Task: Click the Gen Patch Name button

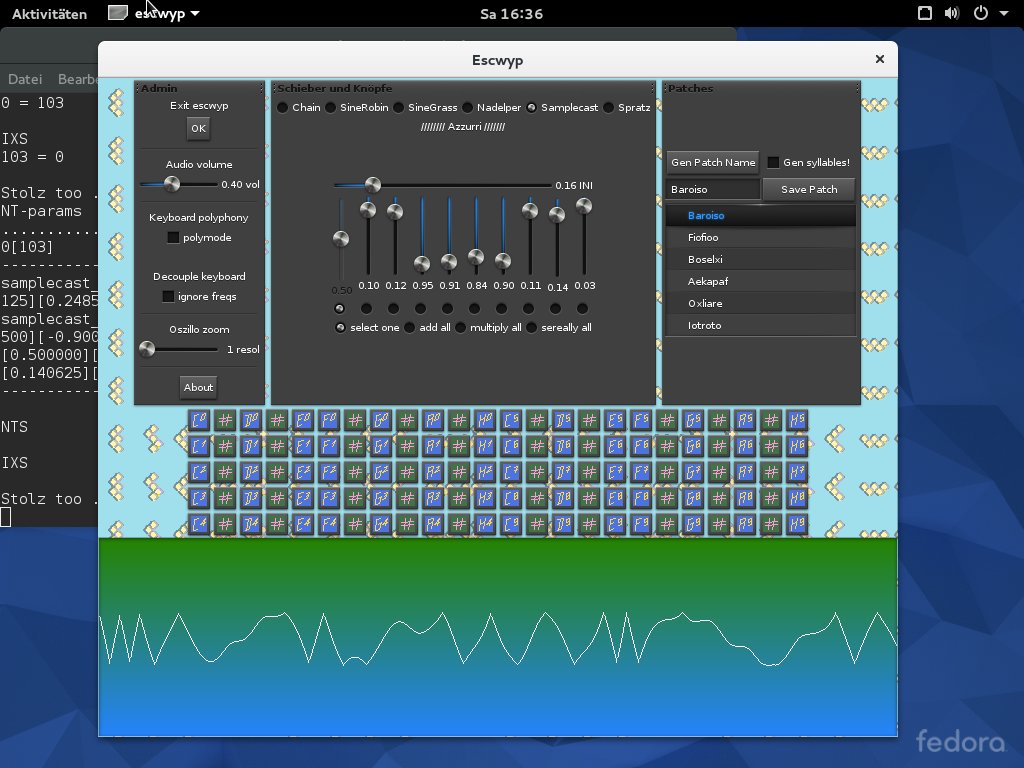Action: (x=713, y=162)
